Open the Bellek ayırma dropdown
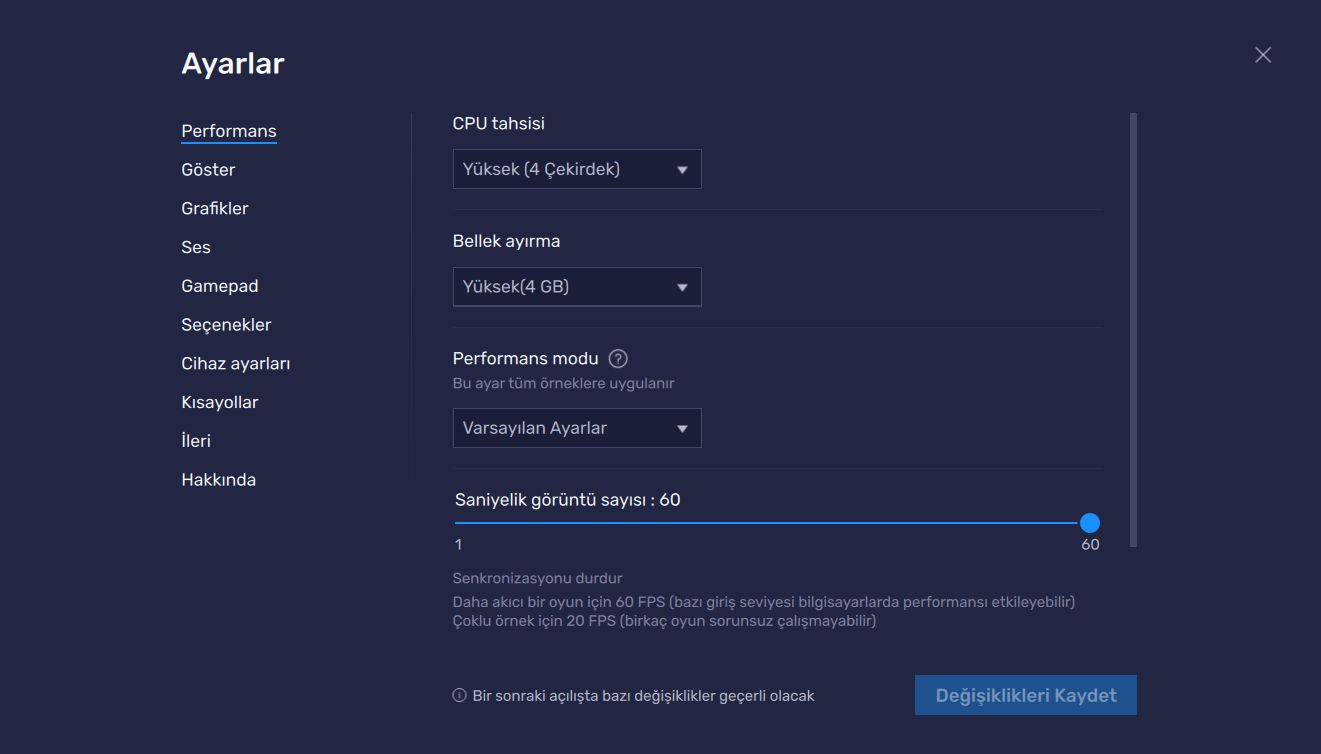The width and height of the screenshot is (1321, 754). 577,287
